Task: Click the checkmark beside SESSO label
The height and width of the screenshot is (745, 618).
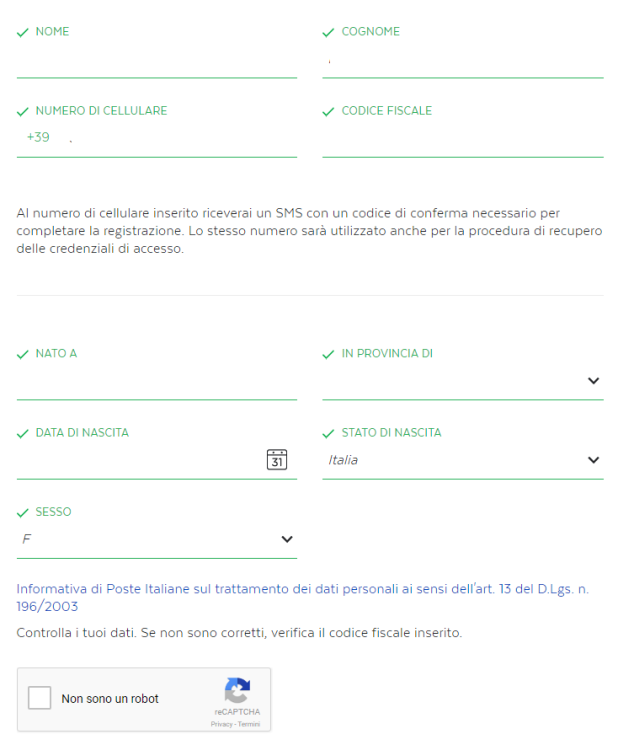Action: pyautogui.click(x=22, y=513)
